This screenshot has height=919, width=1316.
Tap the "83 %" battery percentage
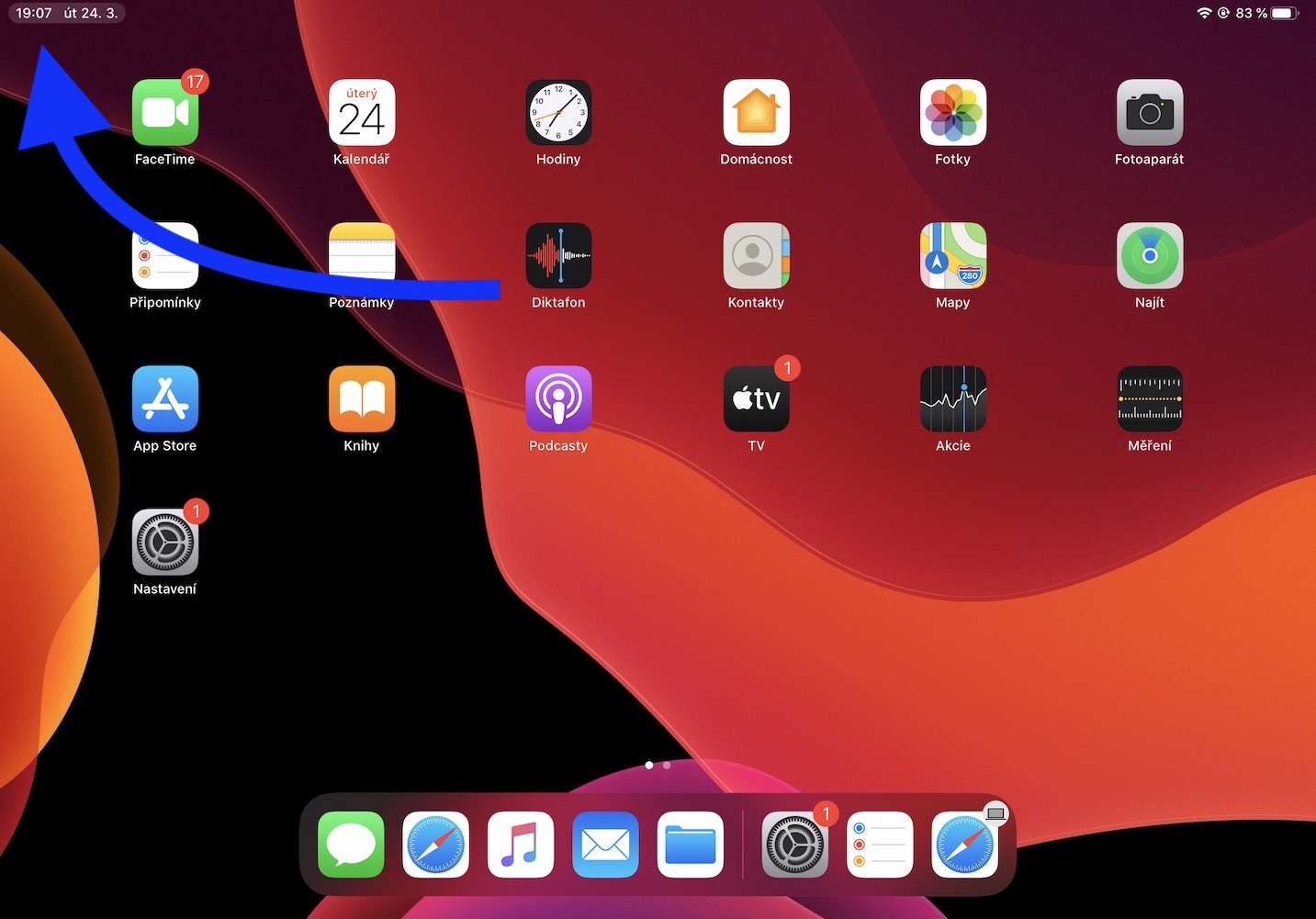pos(1251,13)
